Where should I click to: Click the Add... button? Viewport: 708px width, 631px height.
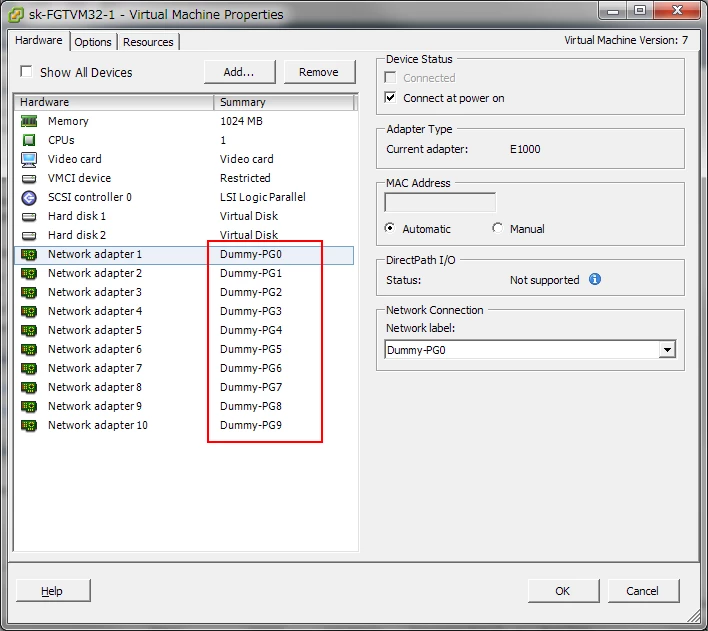point(239,72)
